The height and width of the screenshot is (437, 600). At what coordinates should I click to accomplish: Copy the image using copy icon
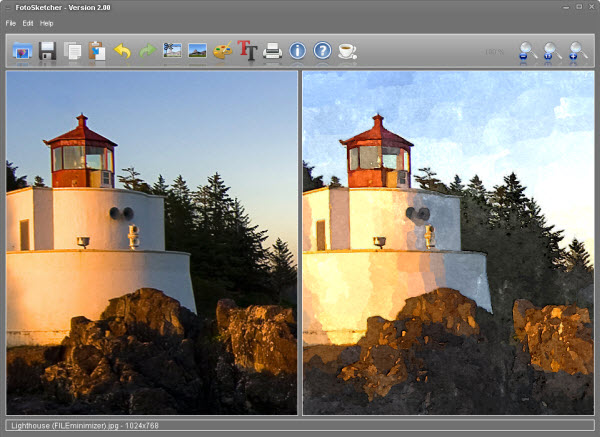tap(73, 50)
